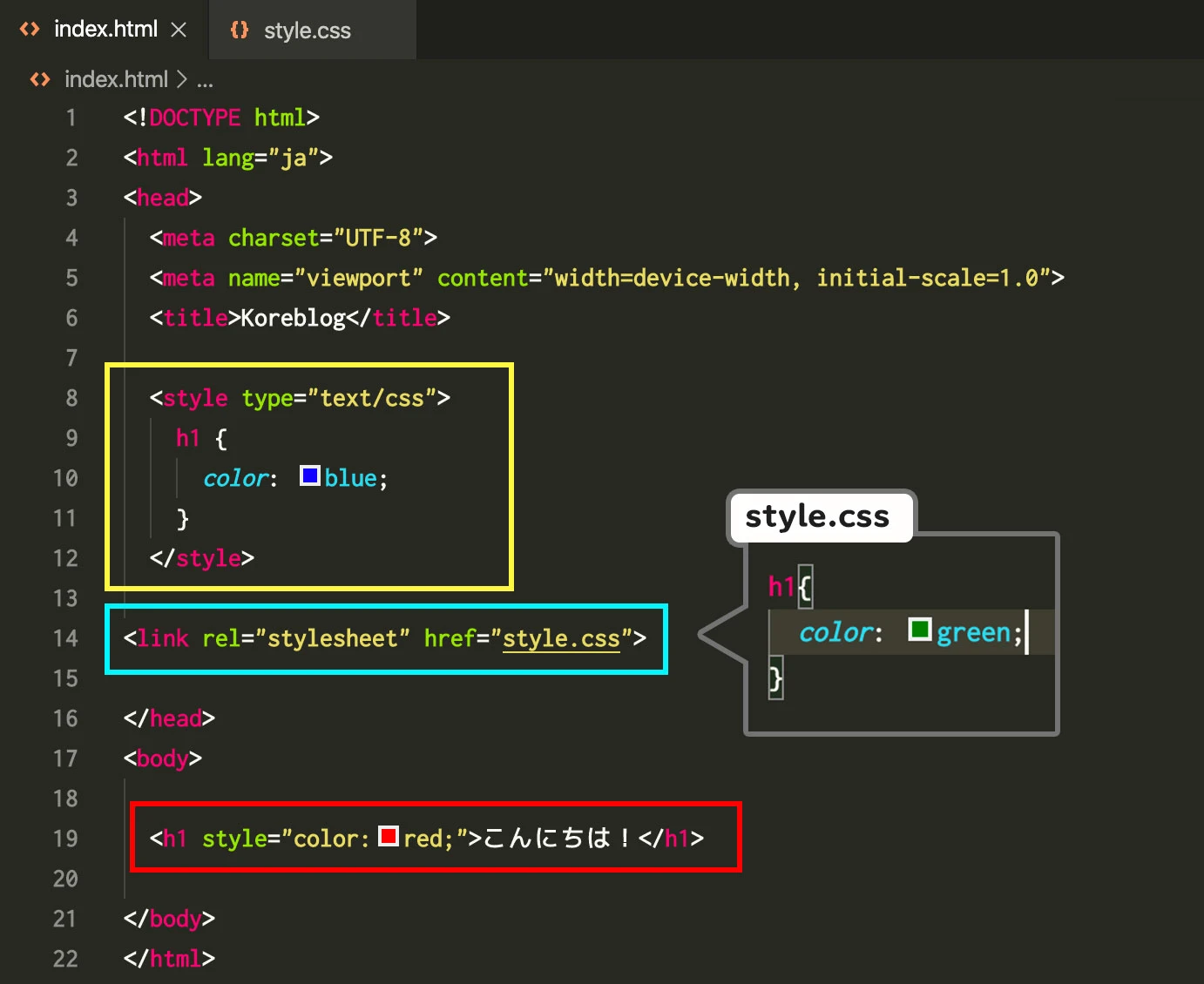Click line number 1 in the gutter

[71, 118]
